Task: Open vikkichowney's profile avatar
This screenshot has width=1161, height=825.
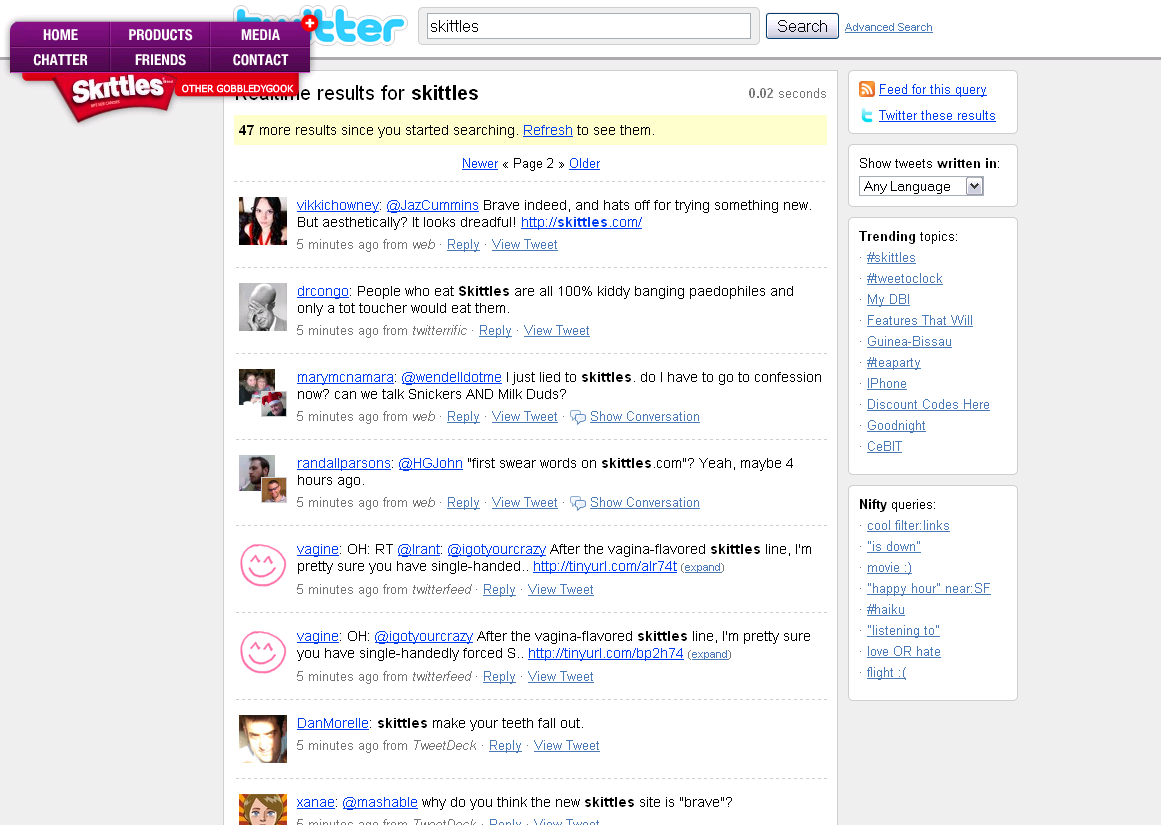Action: tap(263, 221)
